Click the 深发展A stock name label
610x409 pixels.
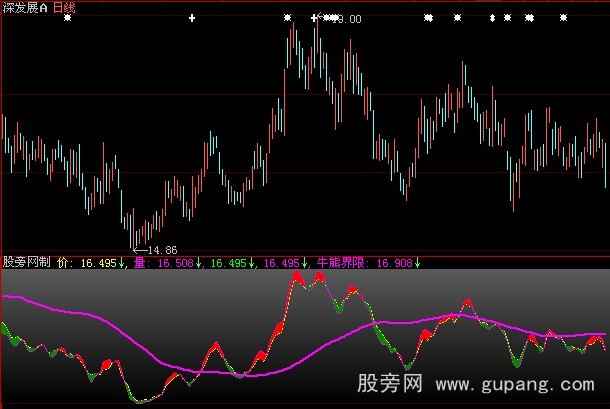coord(25,8)
